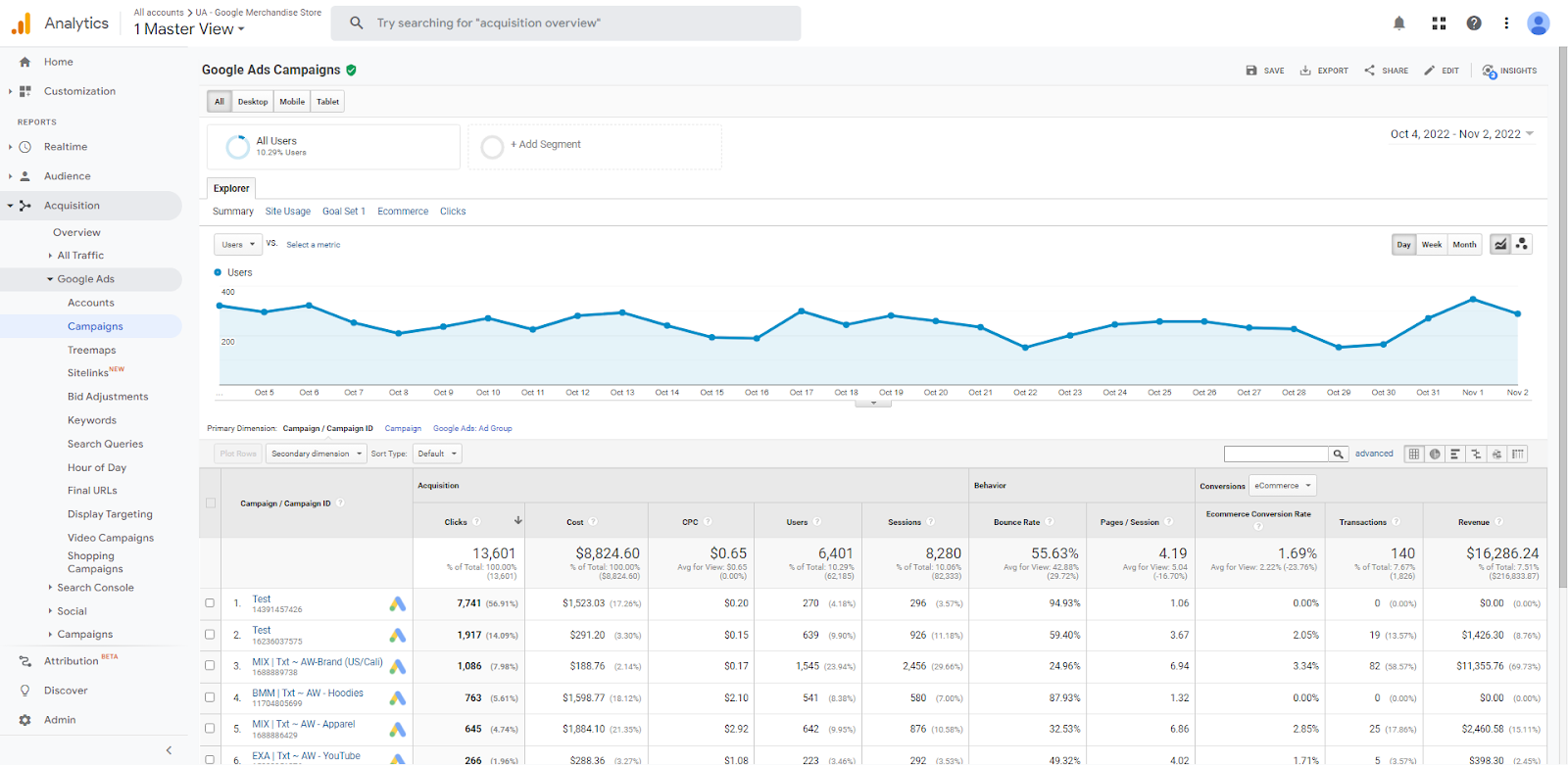The image size is (1568, 765).
Task: Select the Mobile device tab
Action: (x=292, y=102)
